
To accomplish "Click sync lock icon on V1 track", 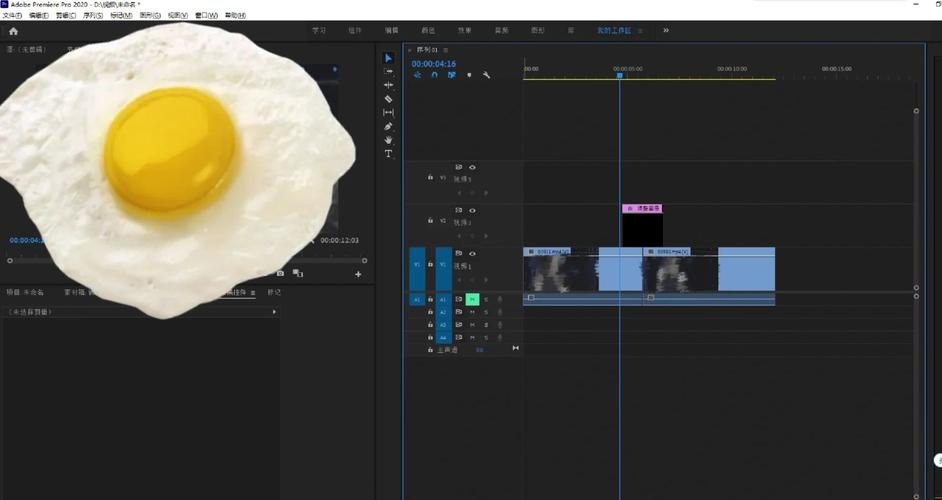I will [x=458, y=254].
